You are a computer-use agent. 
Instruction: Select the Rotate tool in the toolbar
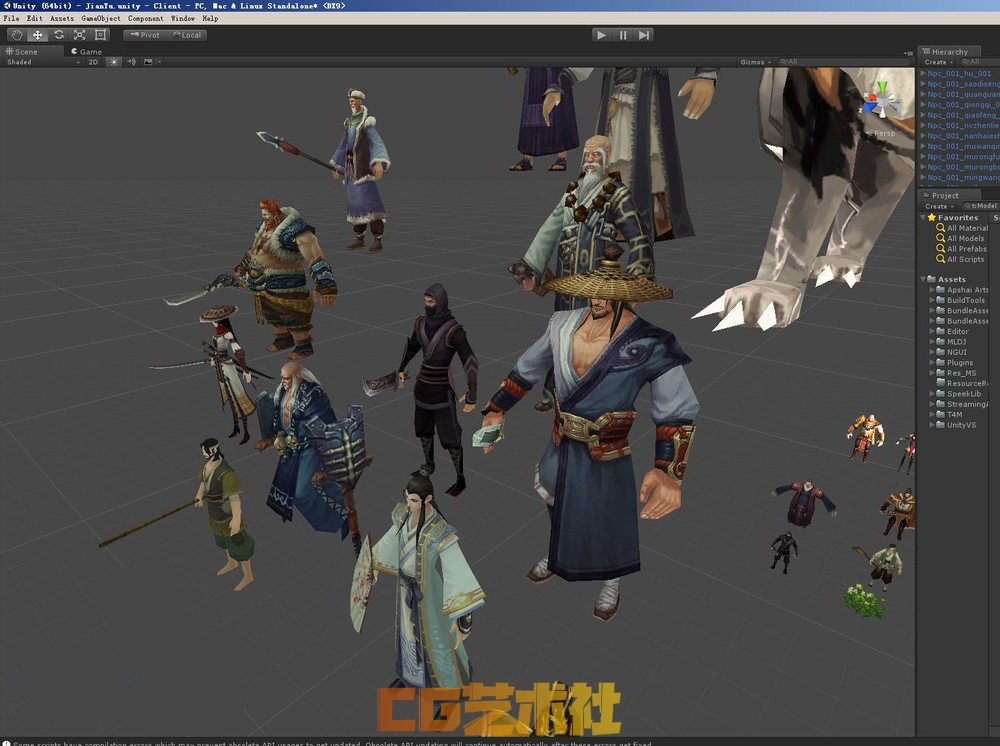(x=59, y=35)
